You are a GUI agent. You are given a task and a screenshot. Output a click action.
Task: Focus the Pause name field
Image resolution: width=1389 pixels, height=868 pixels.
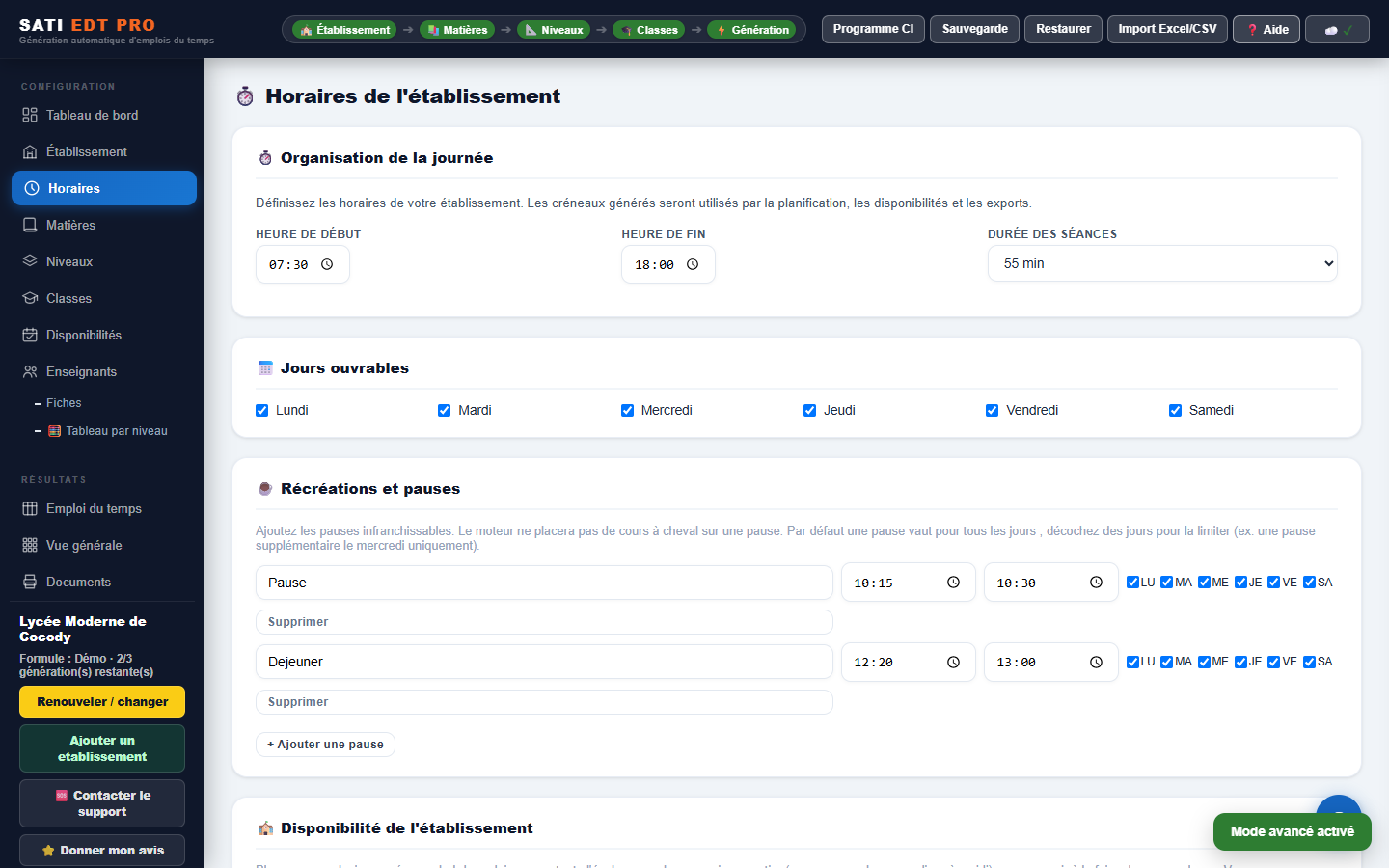click(544, 583)
